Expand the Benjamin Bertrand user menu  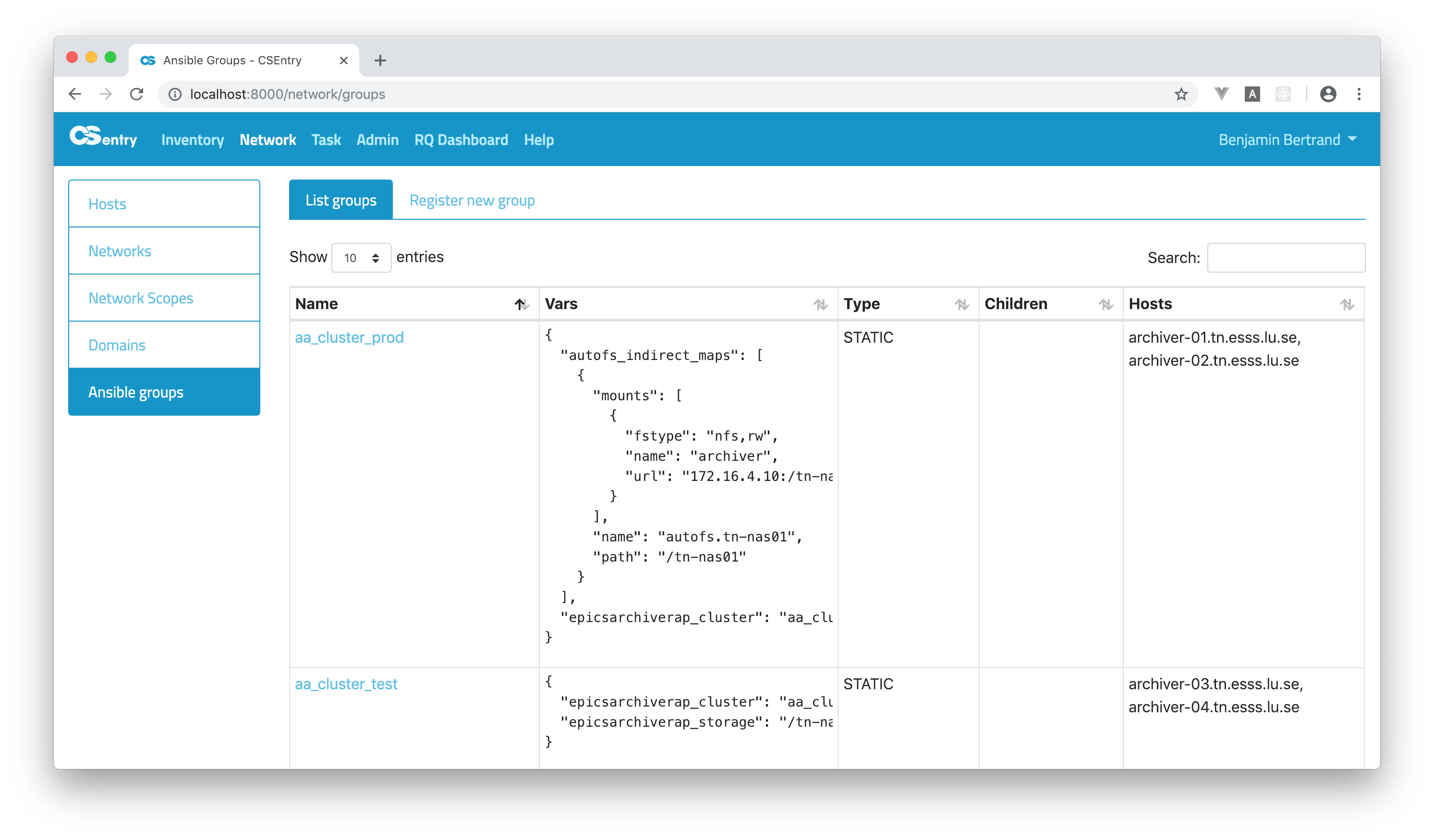tap(1287, 139)
